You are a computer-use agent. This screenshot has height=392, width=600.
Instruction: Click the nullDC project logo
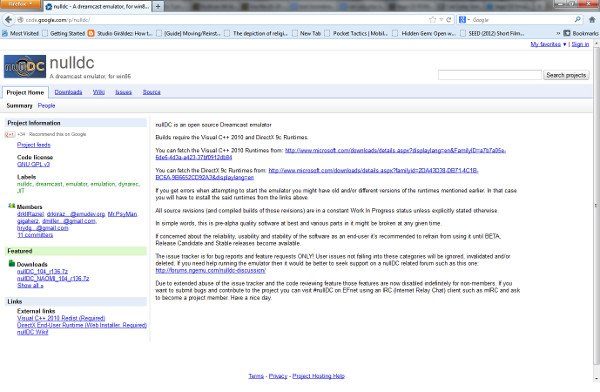tap(25, 67)
